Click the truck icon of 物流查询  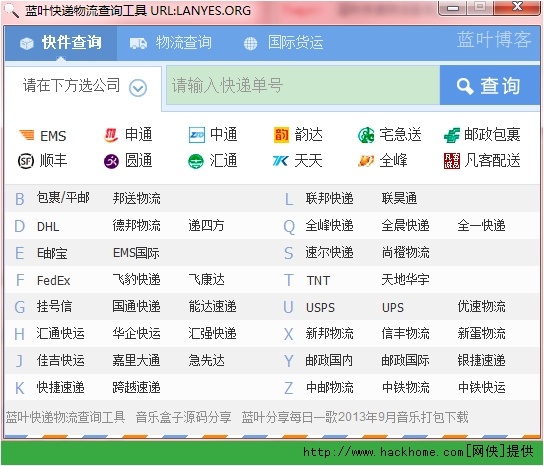[x=138, y=43]
